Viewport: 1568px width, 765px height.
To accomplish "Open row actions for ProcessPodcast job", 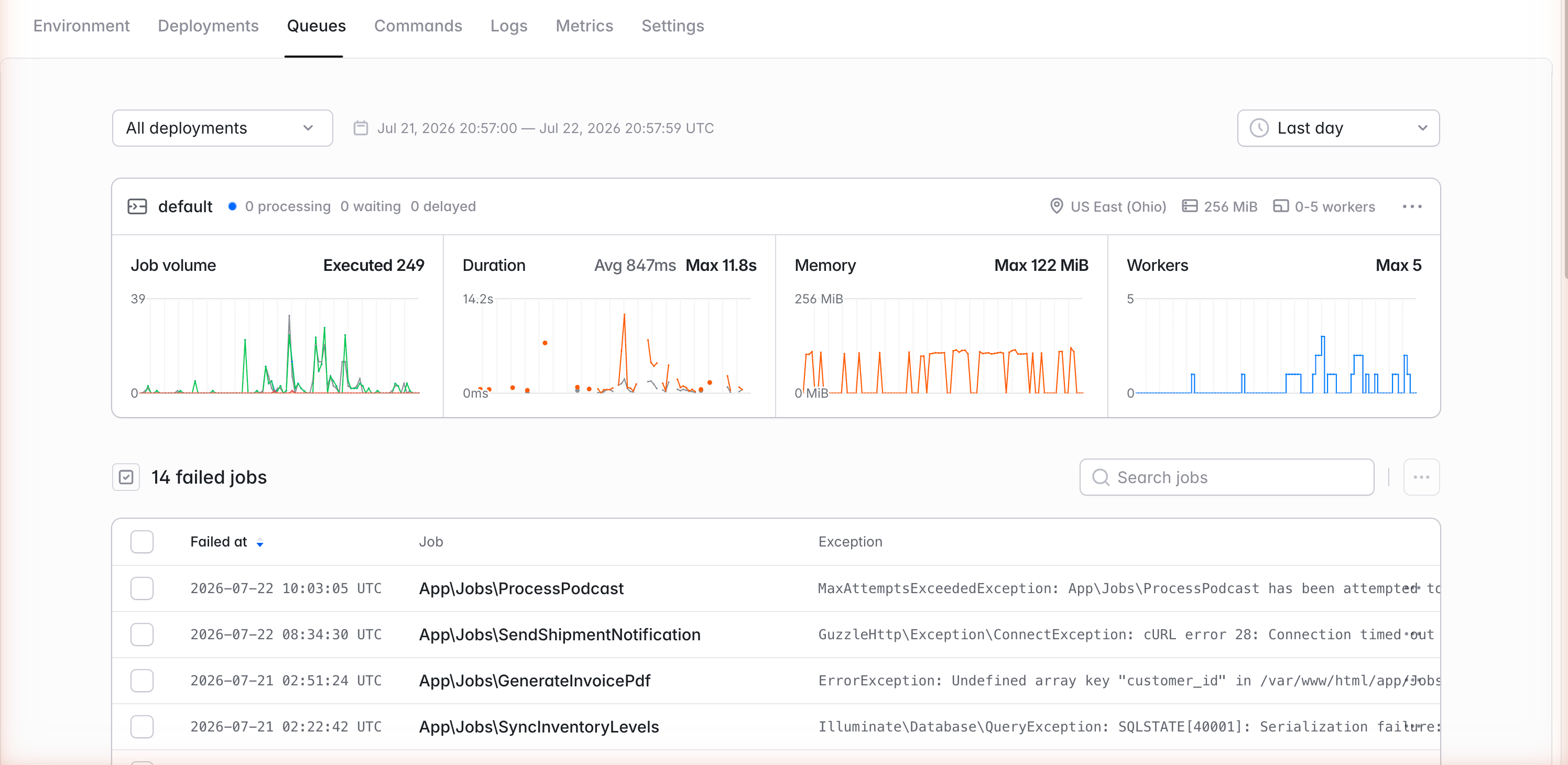I will [1413, 588].
